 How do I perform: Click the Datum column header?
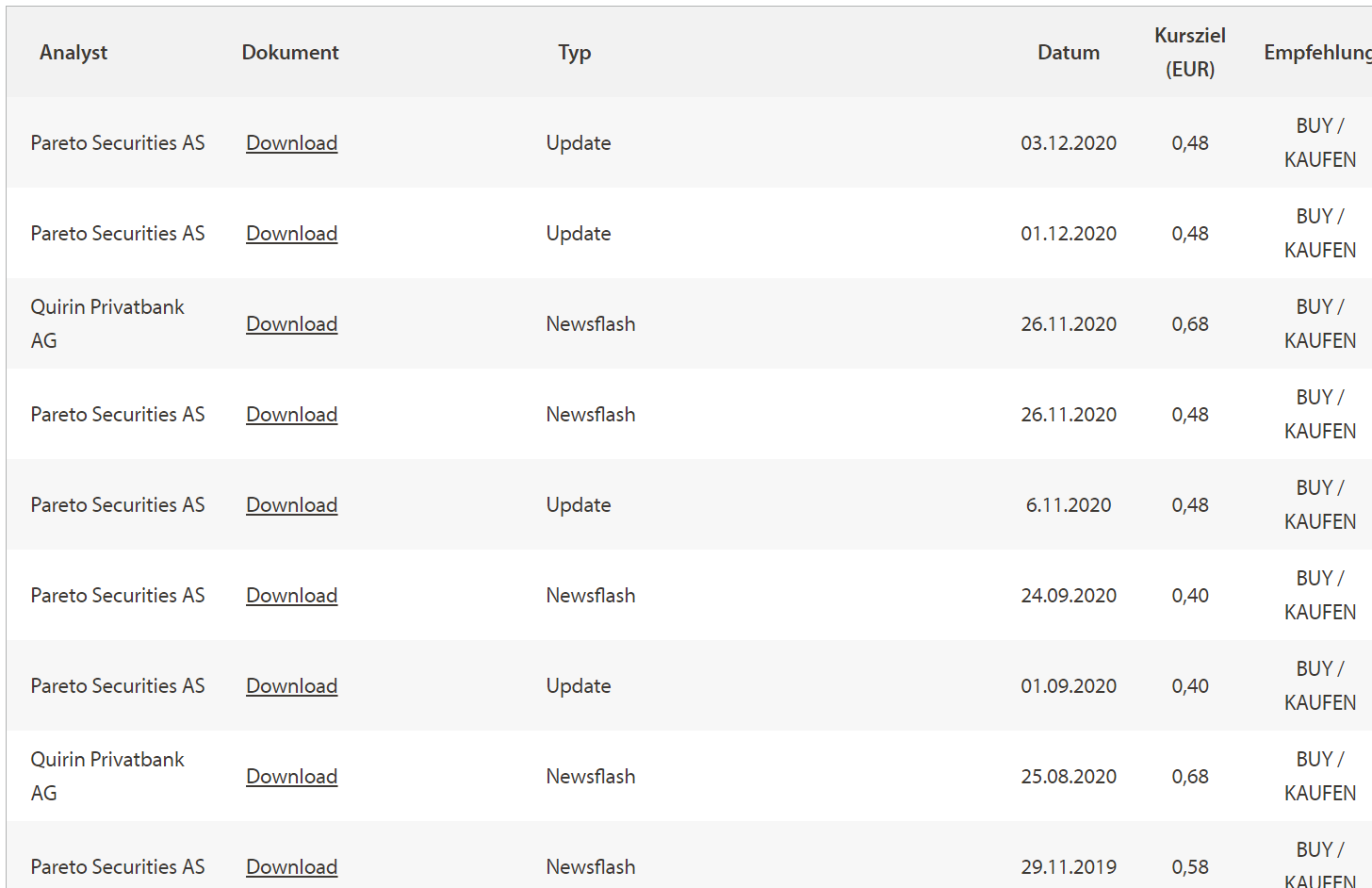1069,53
